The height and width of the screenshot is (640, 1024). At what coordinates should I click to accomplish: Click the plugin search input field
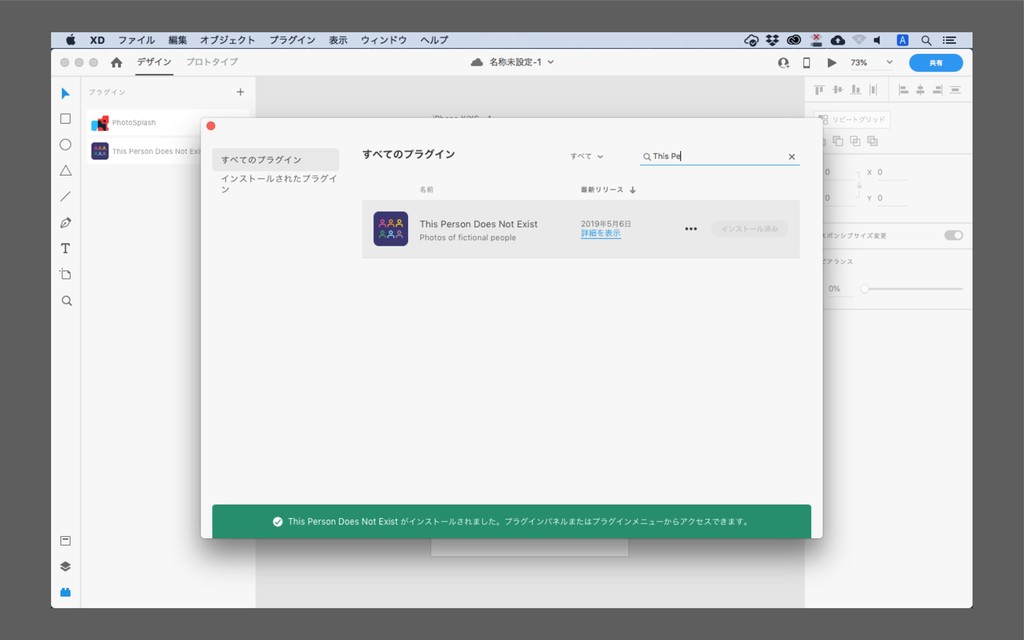(x=718, y=157)
